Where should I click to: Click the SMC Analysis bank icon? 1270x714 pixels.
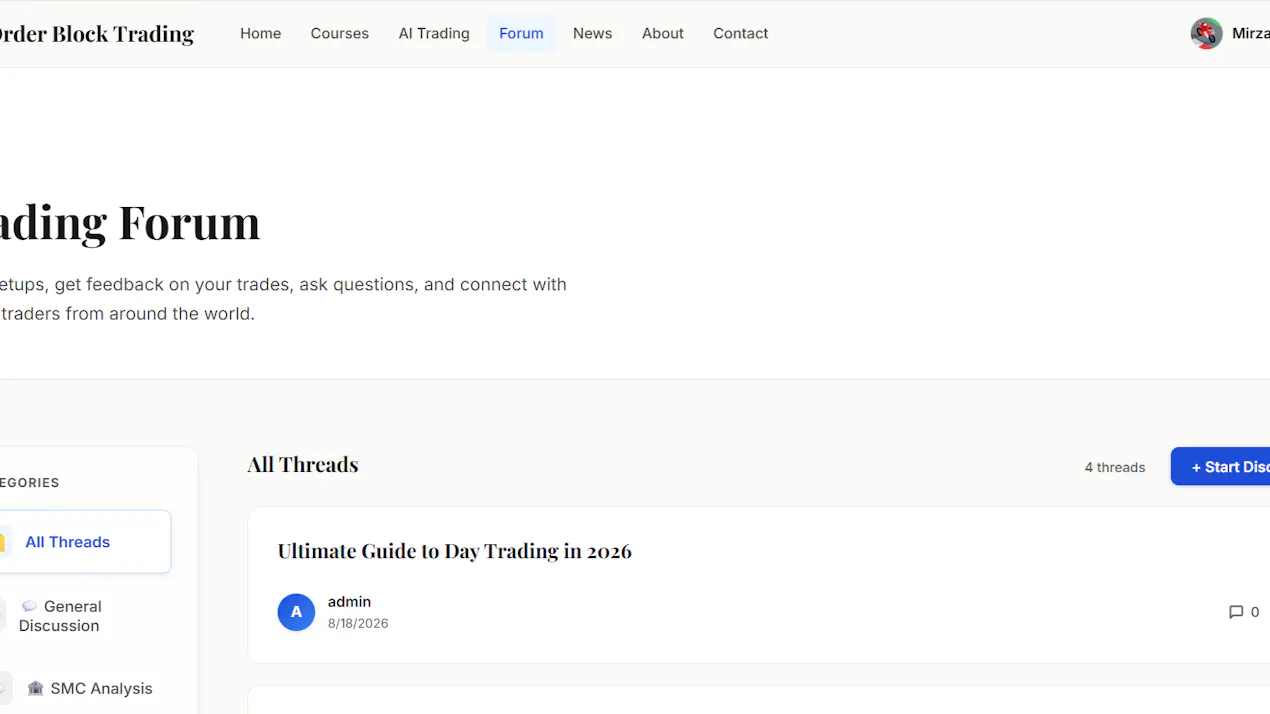point(36,688)
